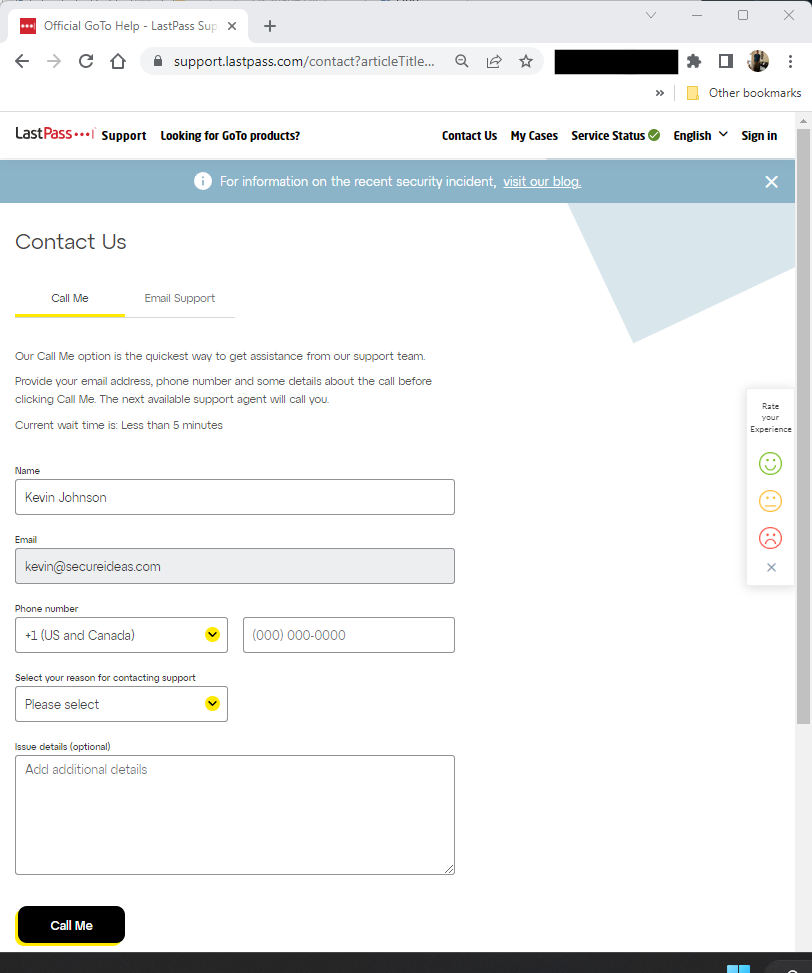Viewport: 812px width, 973px height.
Task: Rate experience with the neutral face
Action: 770,501
